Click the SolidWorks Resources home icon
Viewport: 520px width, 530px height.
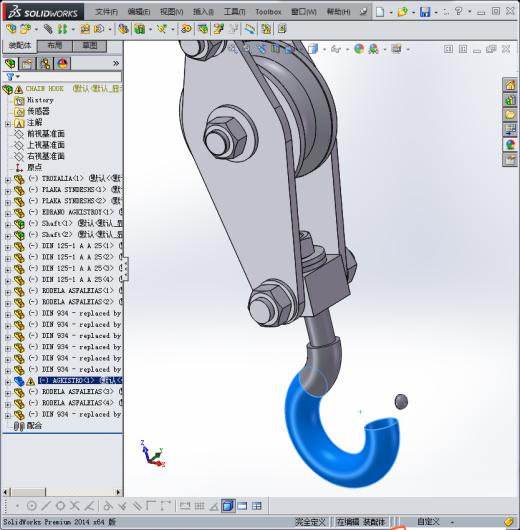(x=510, y=85)
